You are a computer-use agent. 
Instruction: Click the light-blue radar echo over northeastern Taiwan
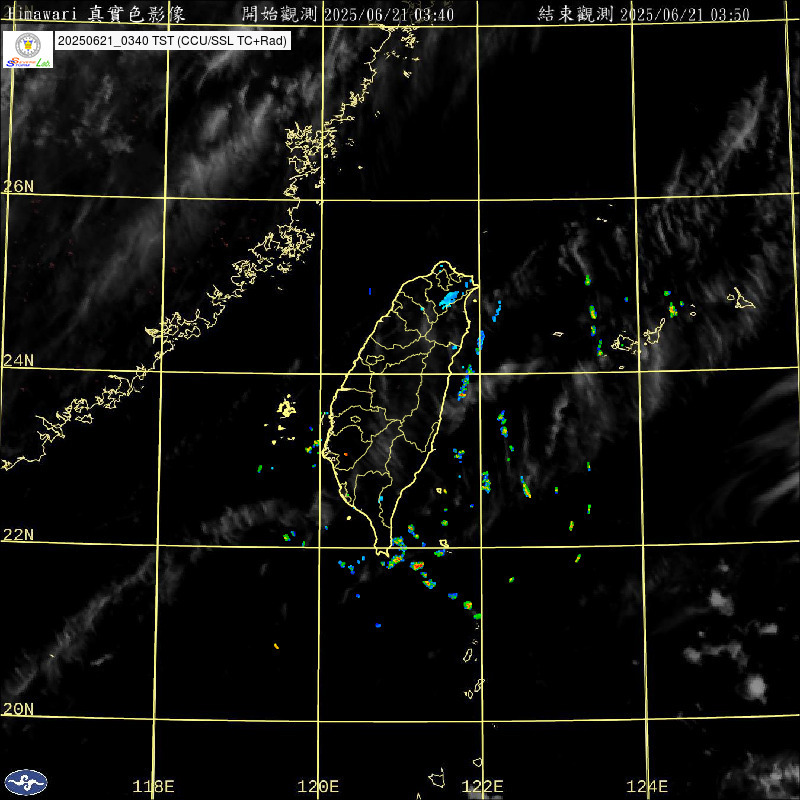[x=451, y=299]
